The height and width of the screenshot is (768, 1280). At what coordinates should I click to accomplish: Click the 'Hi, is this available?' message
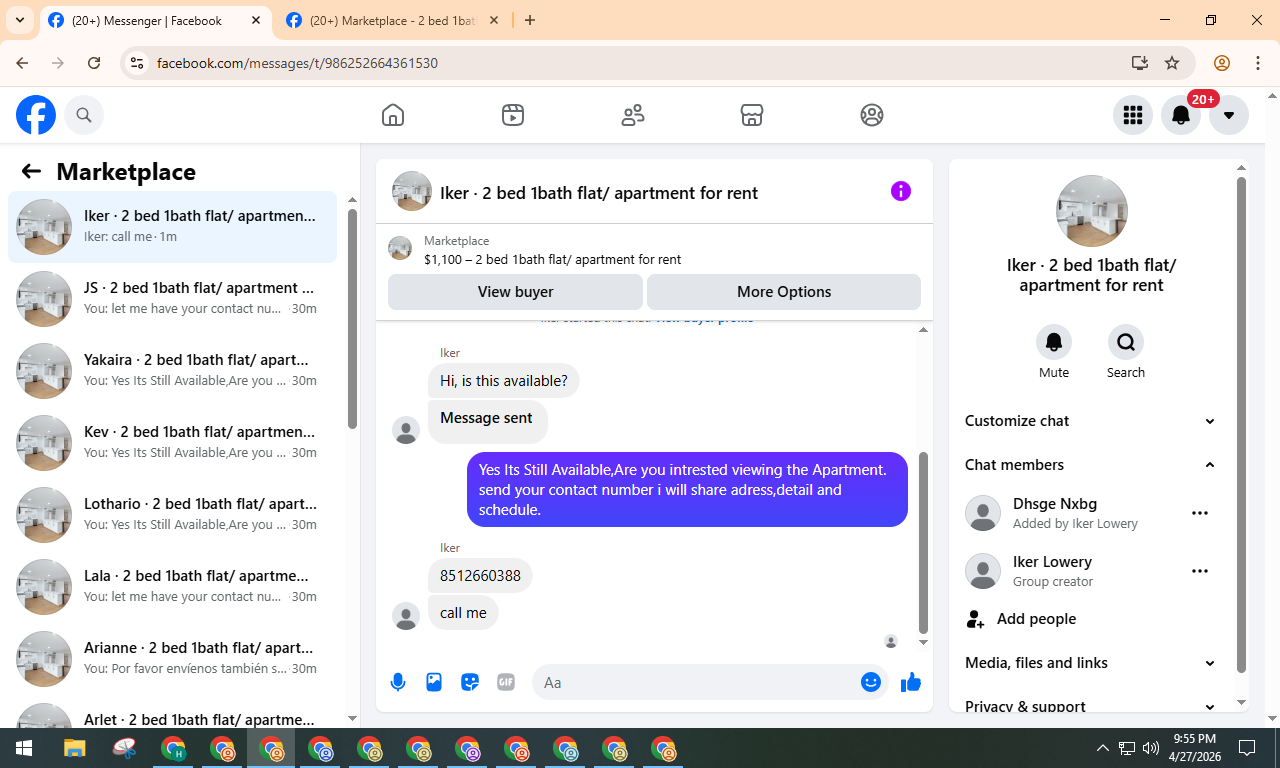[x=504, y=381]
